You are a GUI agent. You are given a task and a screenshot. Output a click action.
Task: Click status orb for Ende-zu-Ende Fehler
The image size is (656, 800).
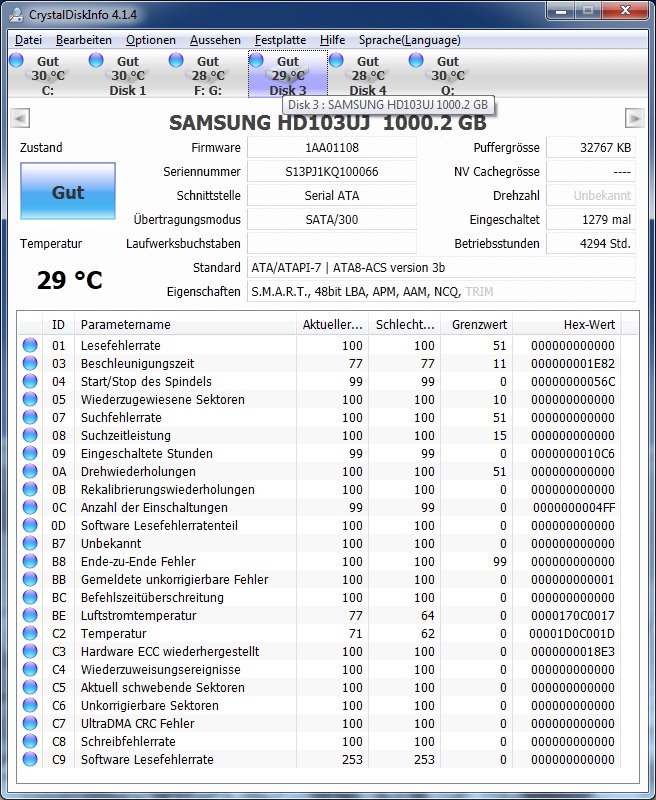pyautogui.click(x=30, y=561)
